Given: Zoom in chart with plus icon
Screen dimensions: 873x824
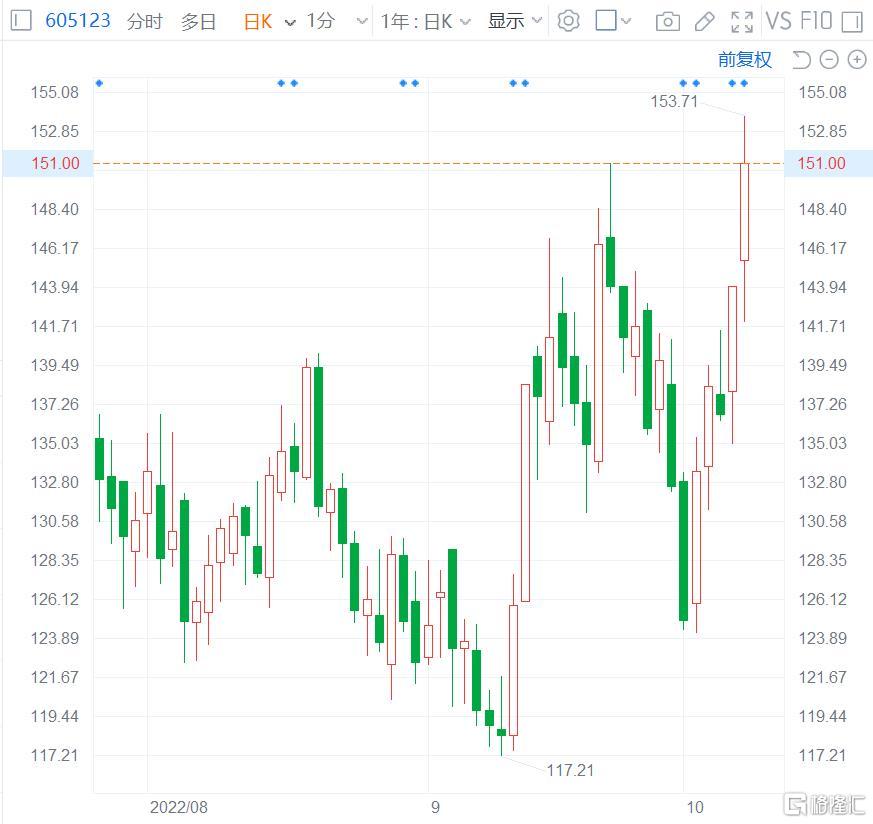Looking at the screenshot, I should (857, 60).
